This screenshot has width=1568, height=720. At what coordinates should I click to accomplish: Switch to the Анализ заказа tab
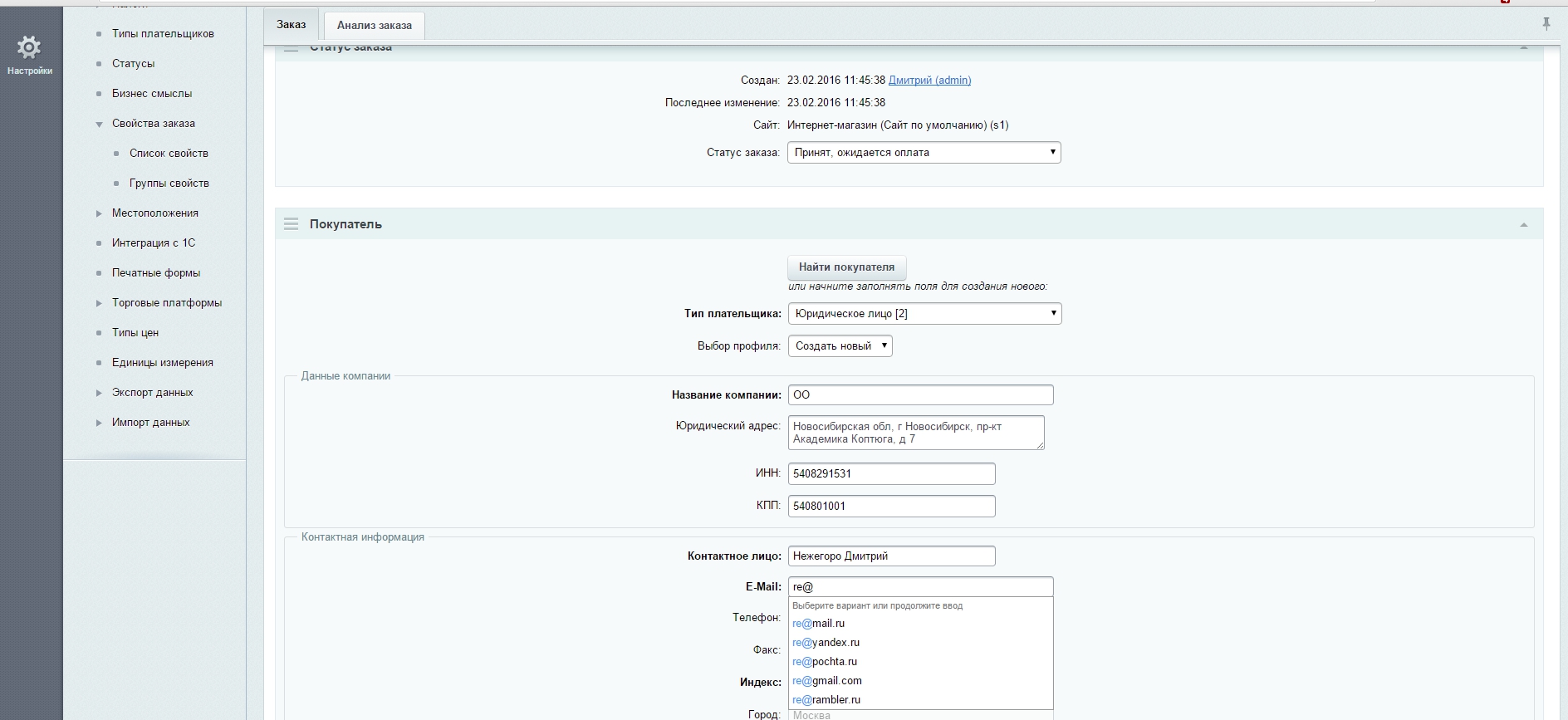[374, 25]
